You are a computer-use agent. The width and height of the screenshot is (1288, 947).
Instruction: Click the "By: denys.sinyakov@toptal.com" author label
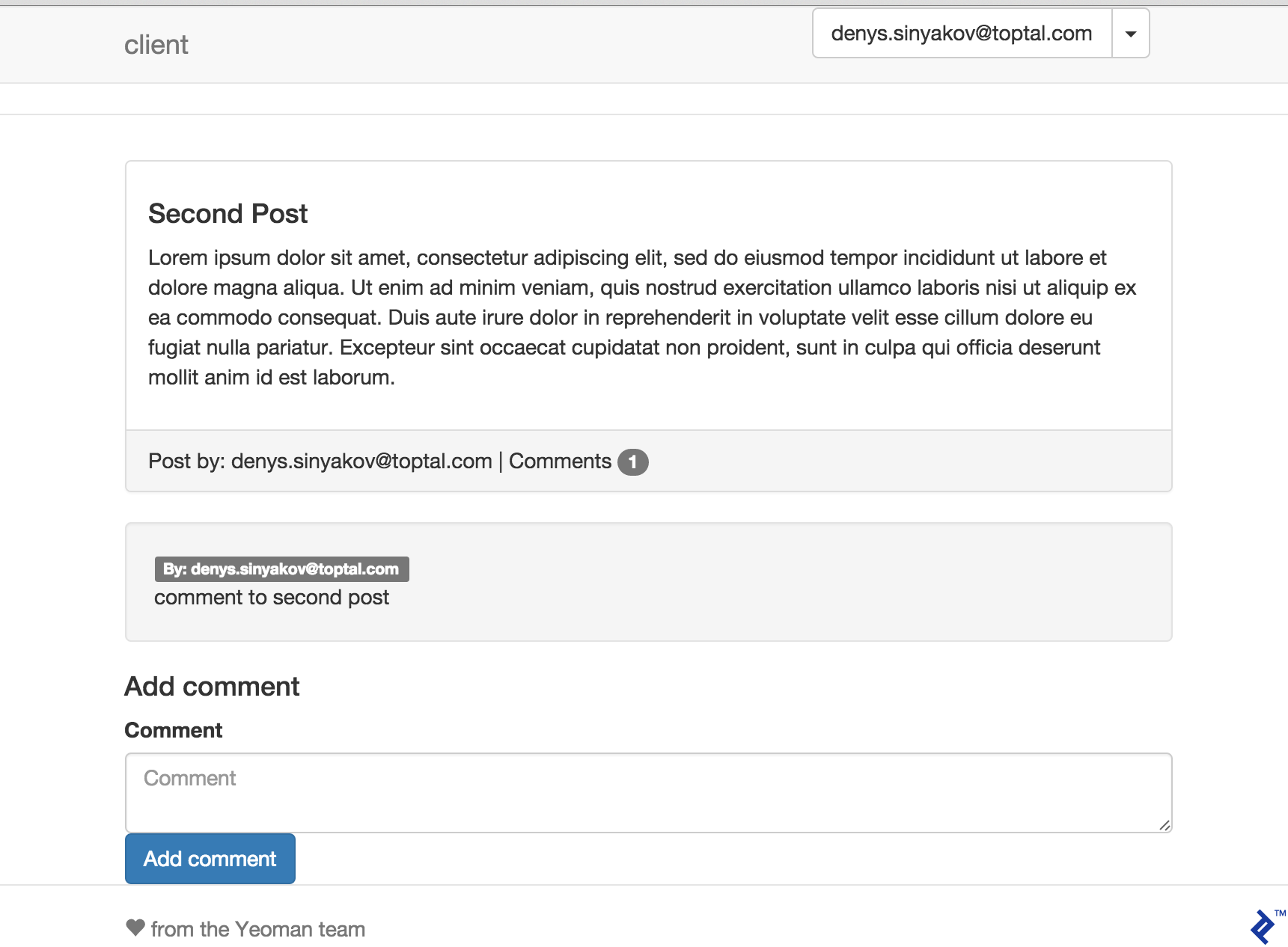pos(281,569)
